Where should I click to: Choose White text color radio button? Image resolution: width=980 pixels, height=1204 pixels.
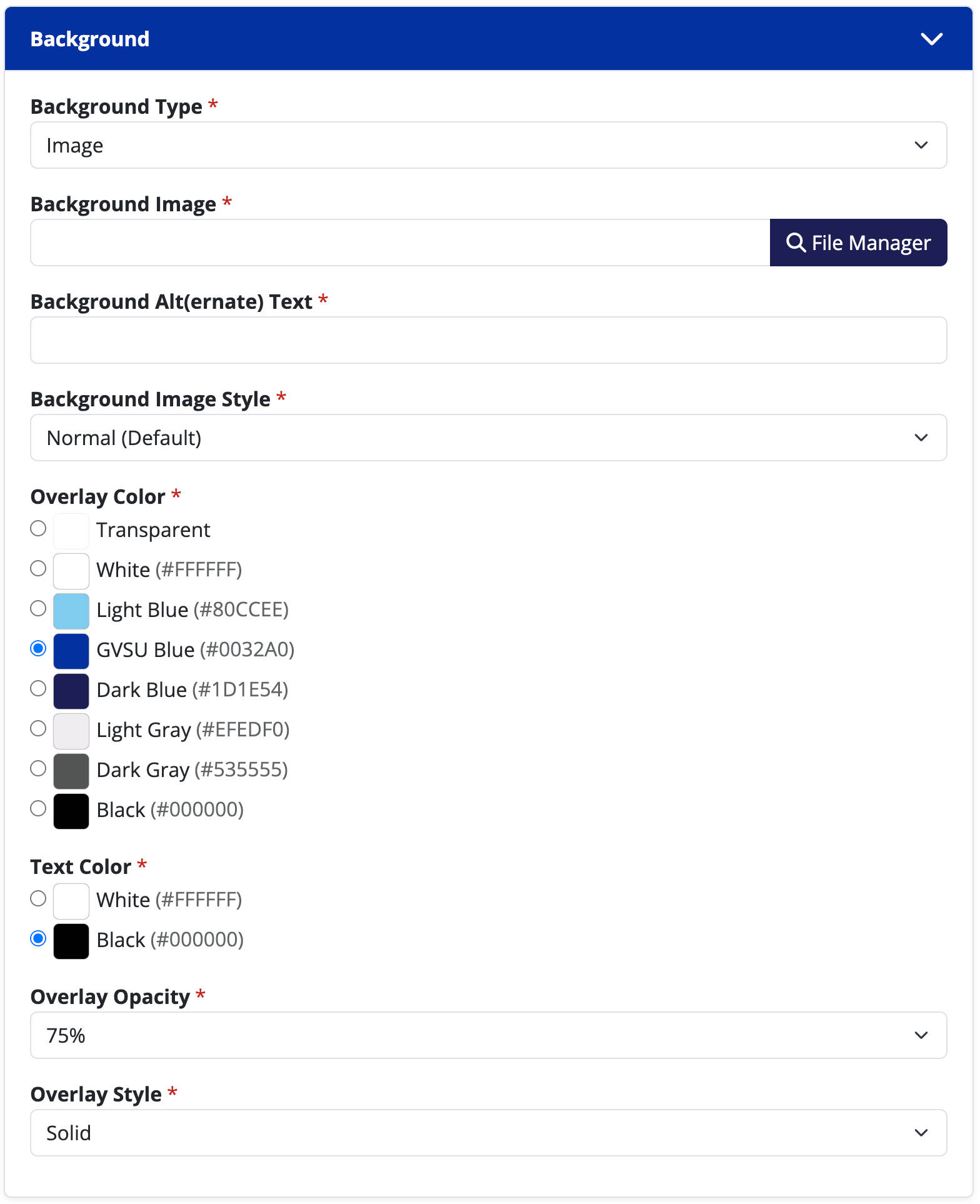click(38, 899)
